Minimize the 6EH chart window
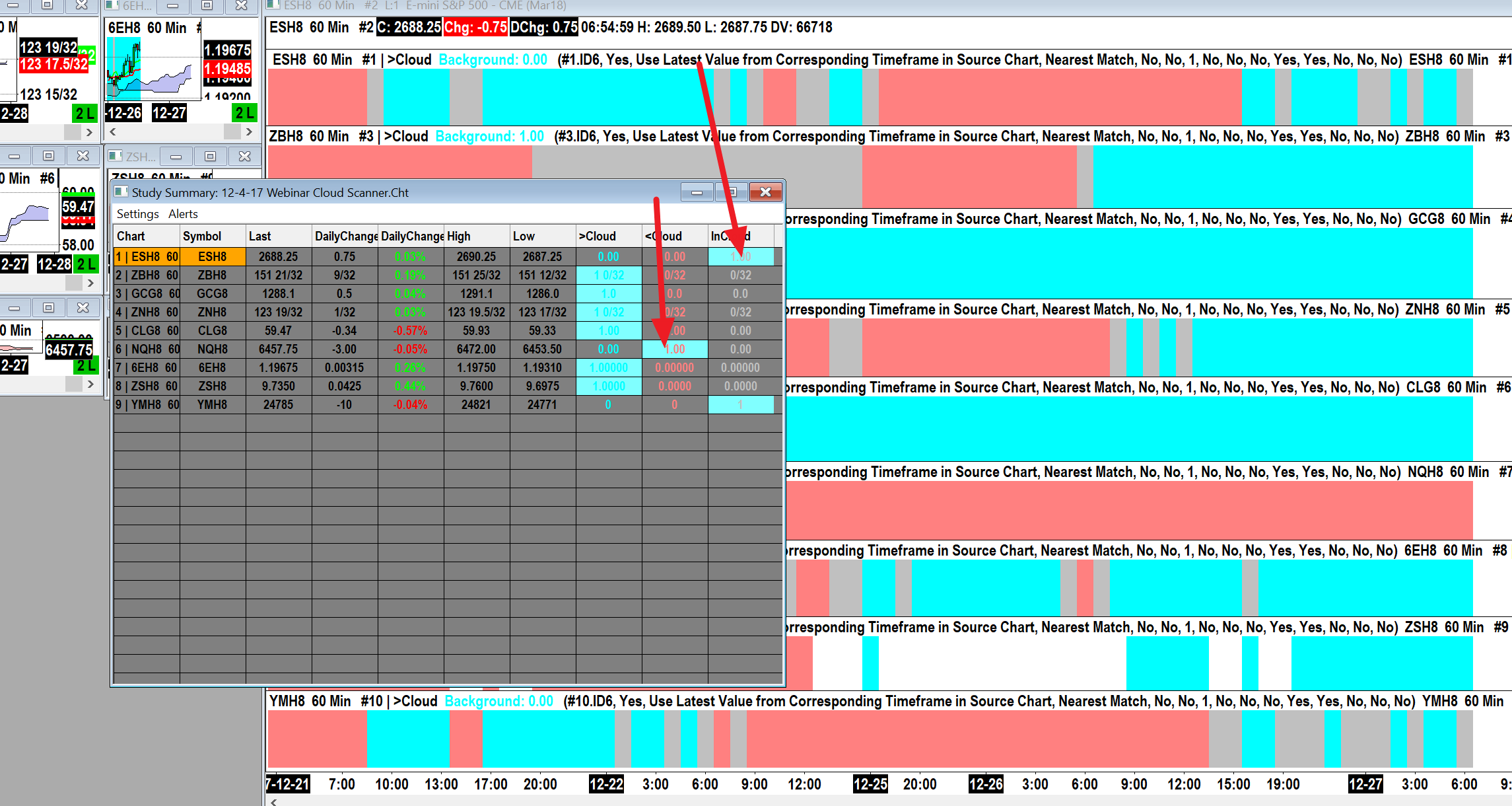 (x=172, y=5)
